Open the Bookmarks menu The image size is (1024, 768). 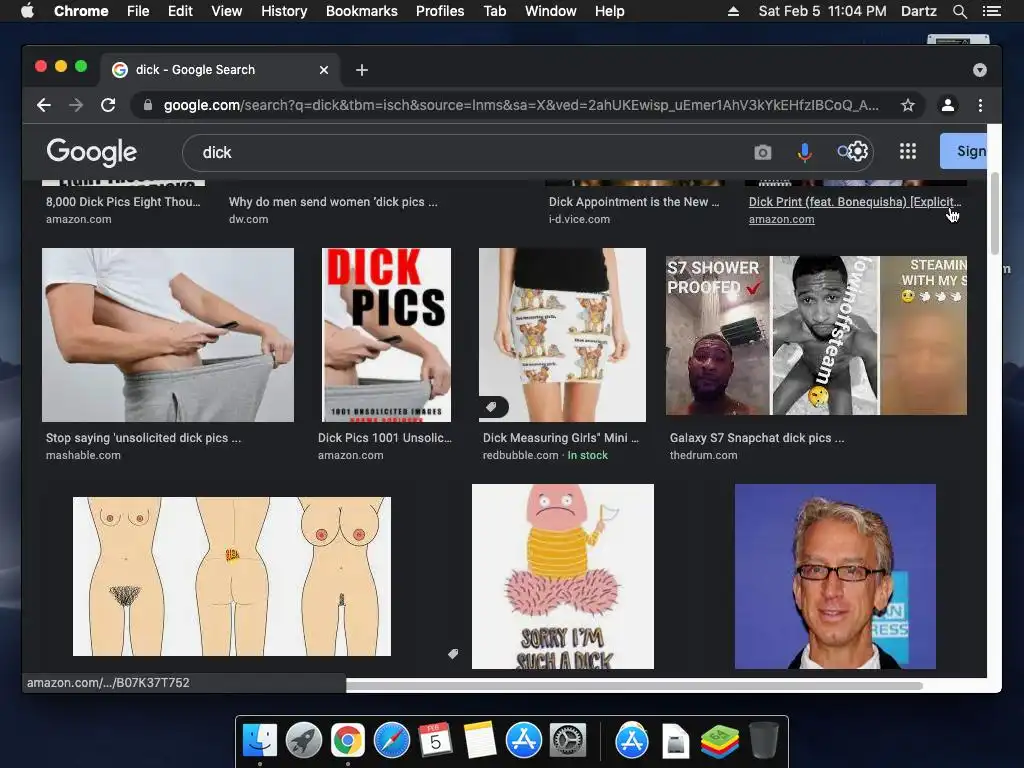tap(362, 11)
